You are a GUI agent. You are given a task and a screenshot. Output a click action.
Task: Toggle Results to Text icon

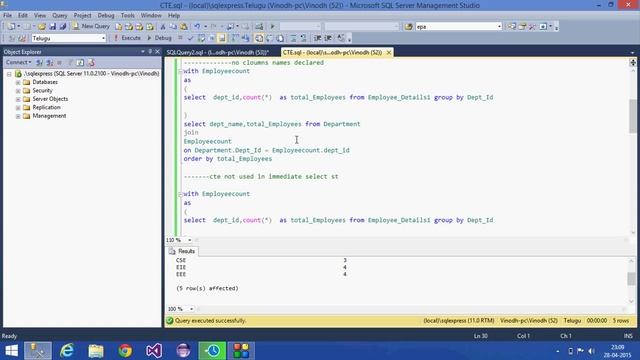[259, 38]
